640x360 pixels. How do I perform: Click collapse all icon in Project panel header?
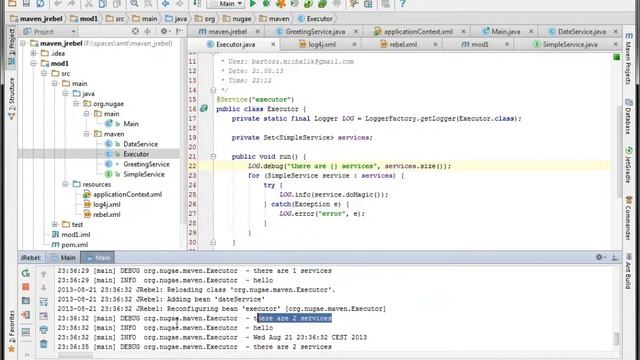click(x=147, y=31)
